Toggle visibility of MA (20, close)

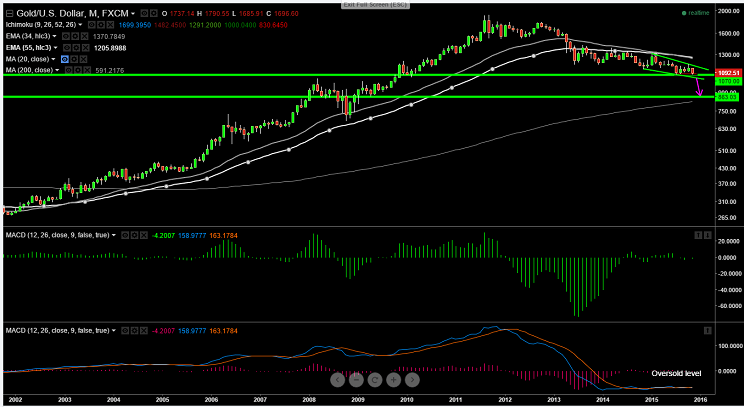pos(66,59)
